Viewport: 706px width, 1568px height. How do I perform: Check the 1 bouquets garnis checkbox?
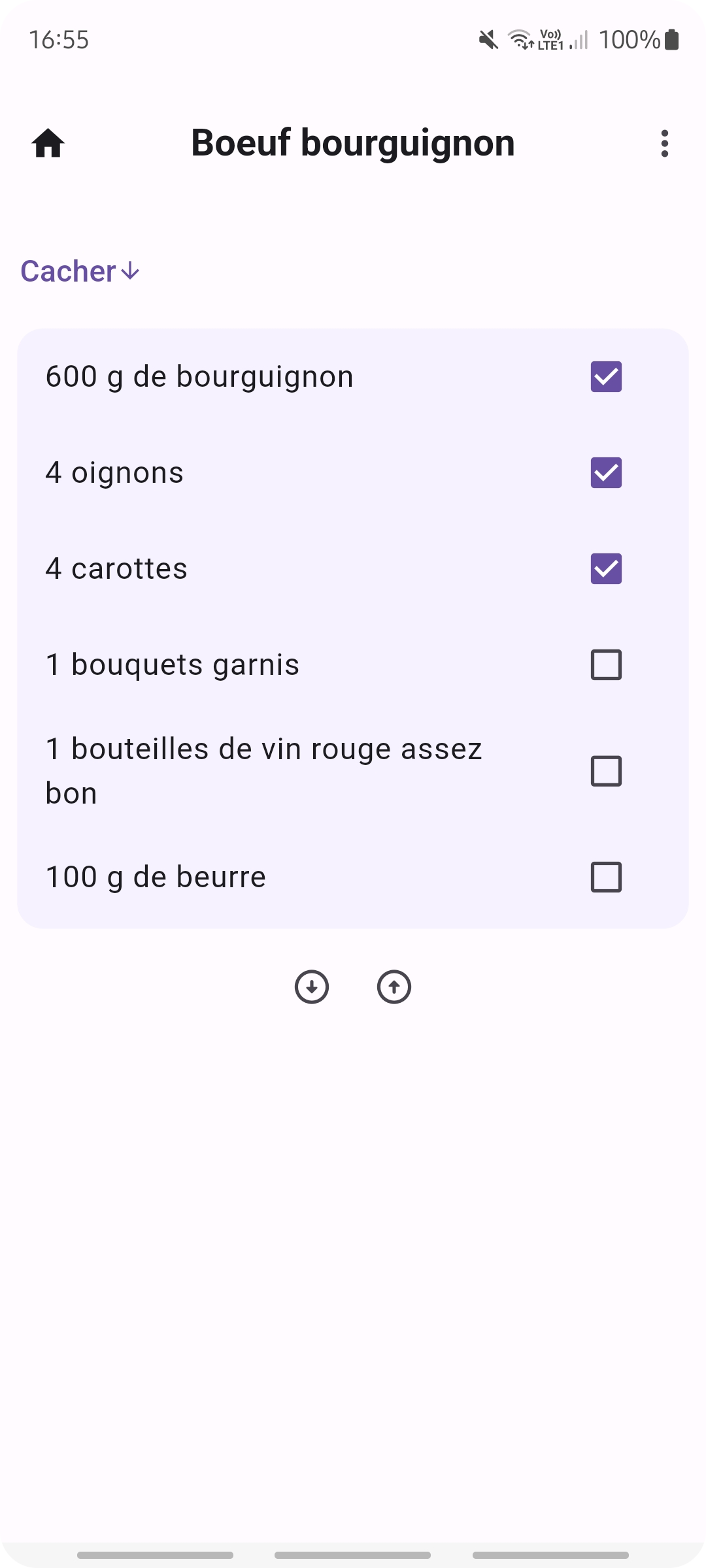[606, 665]
